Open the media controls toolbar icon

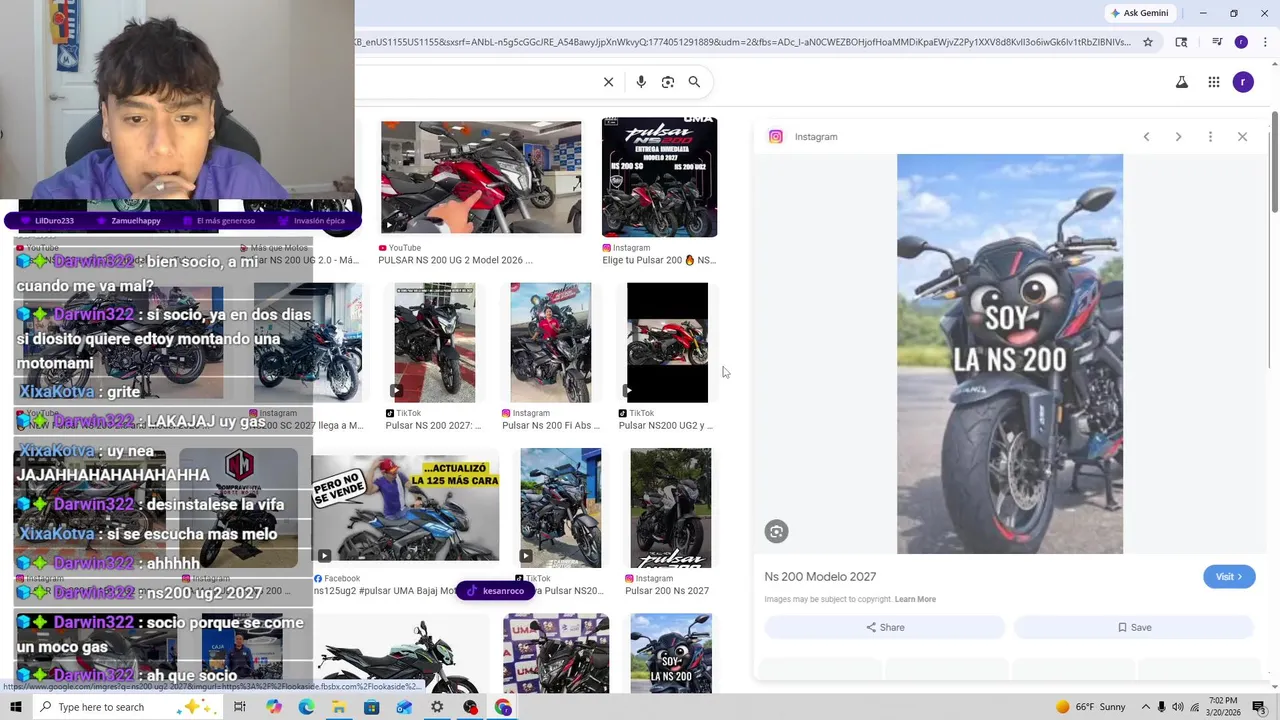point(1217,42)
